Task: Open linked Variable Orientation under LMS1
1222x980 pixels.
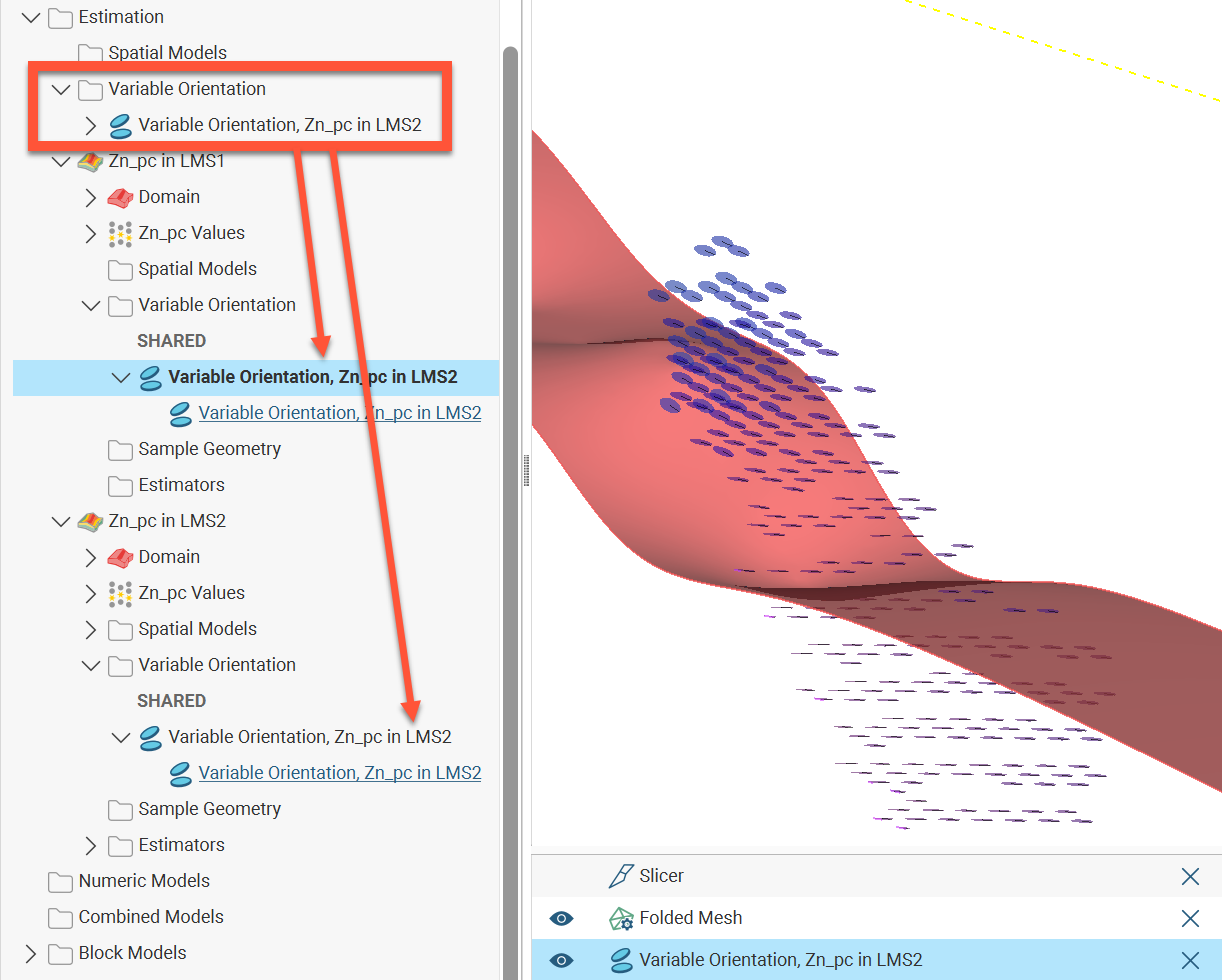Action: tap(339, 413)
